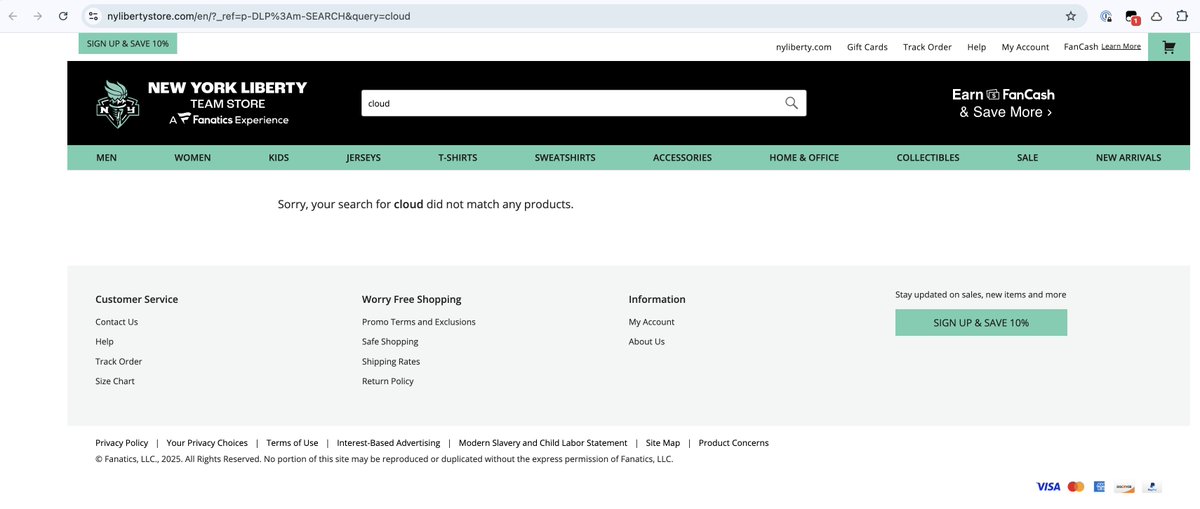Open the shopping cart icon
Screen dimensions: 1200x509
point(1168,47)
